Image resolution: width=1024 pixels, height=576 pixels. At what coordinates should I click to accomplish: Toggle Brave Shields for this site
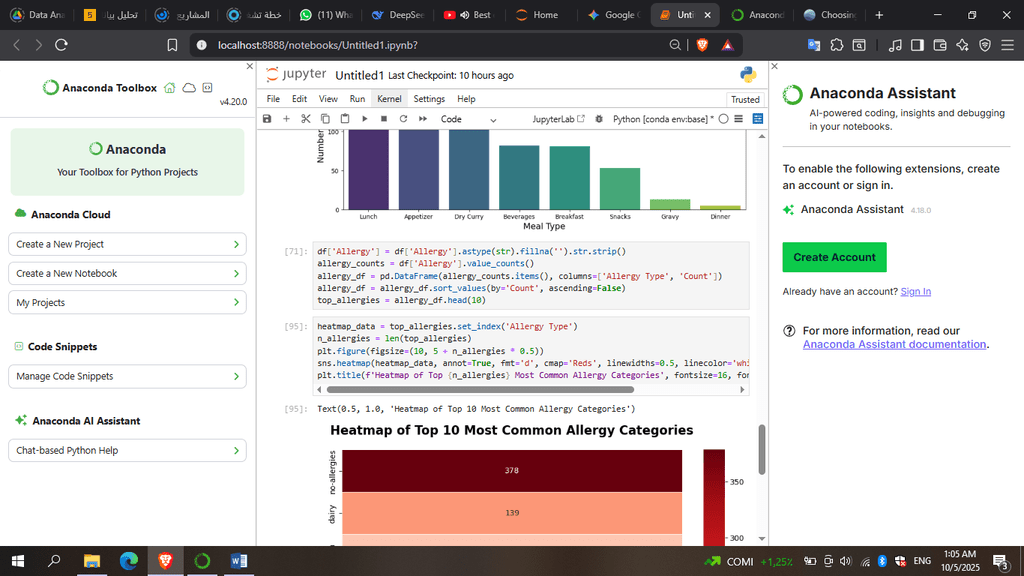[x=702, y=44]
